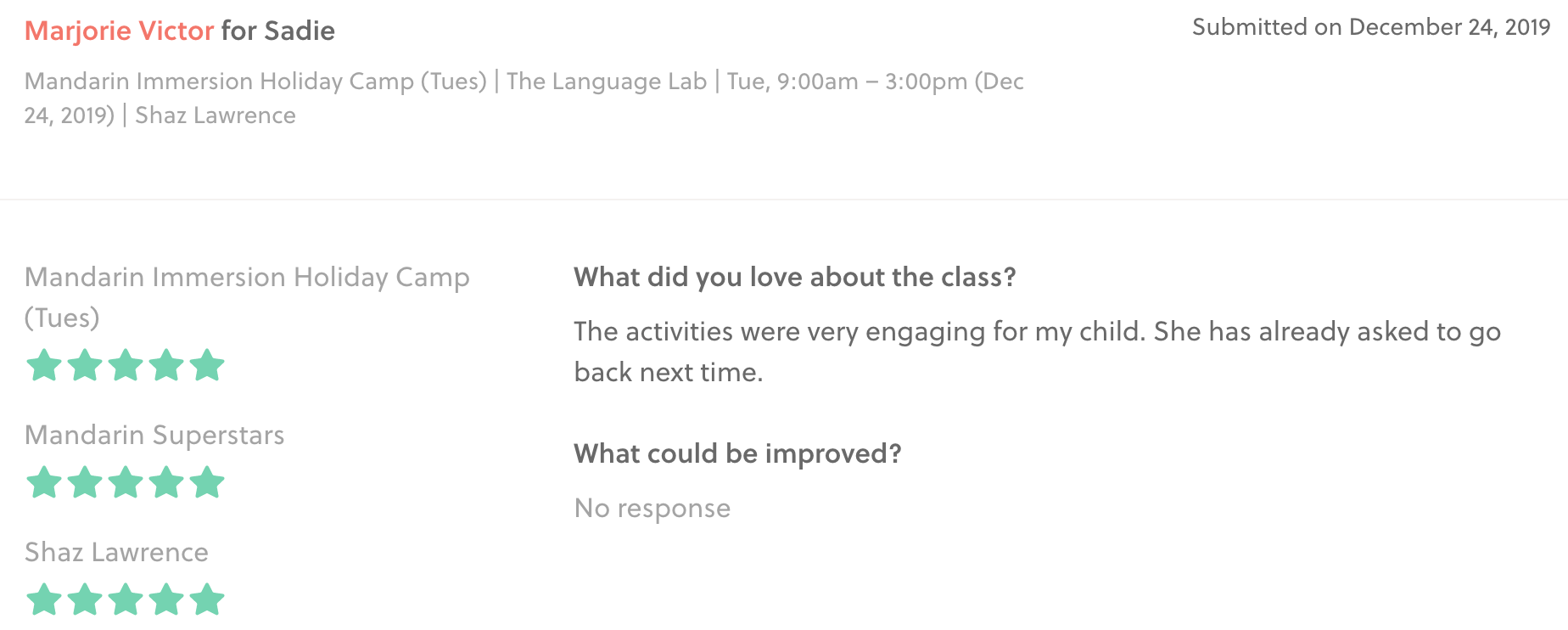Click the review text about engaging activities
Viewport: 1568px width, 630px height.
pos(1037,332)
